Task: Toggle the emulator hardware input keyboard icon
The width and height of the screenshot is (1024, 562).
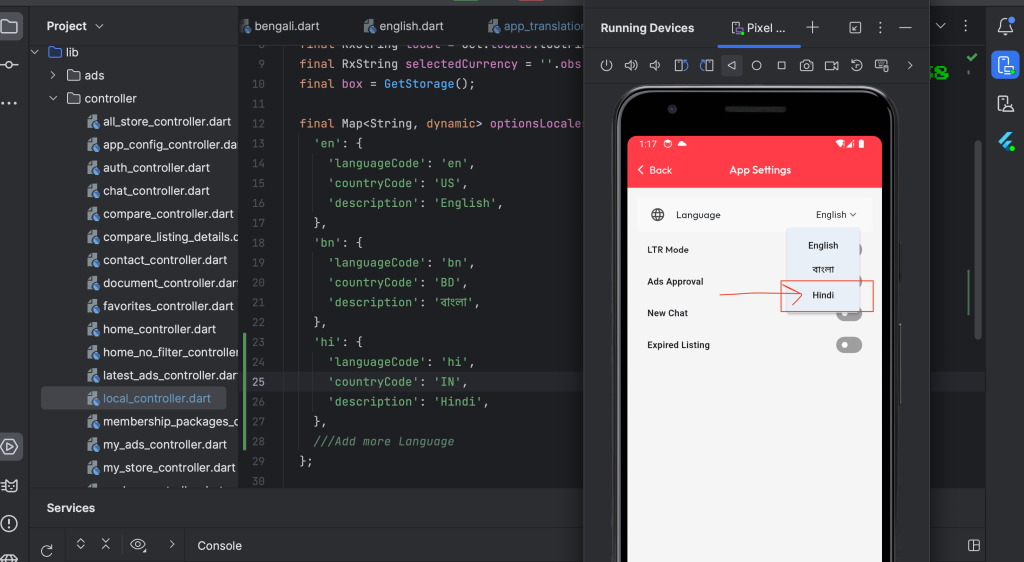Action: [882, 65]
